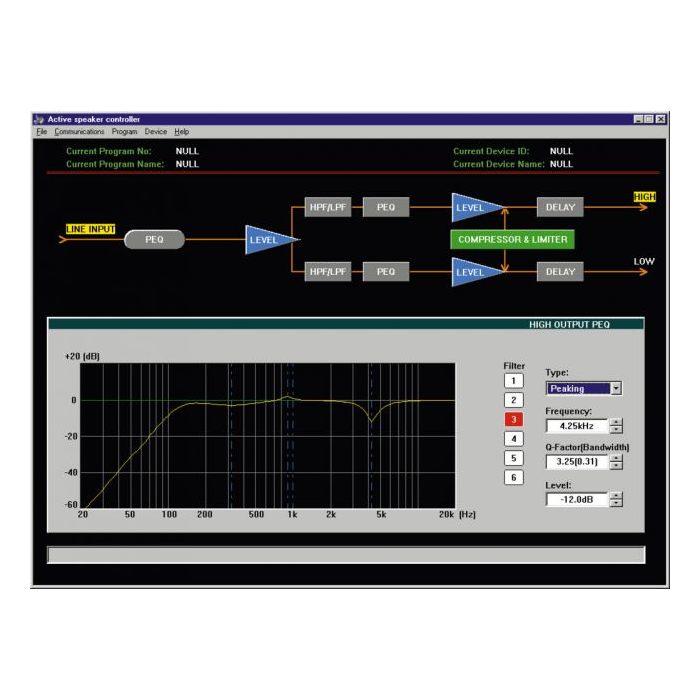Select the LOW path PEQ block

(x=385, y=272)
